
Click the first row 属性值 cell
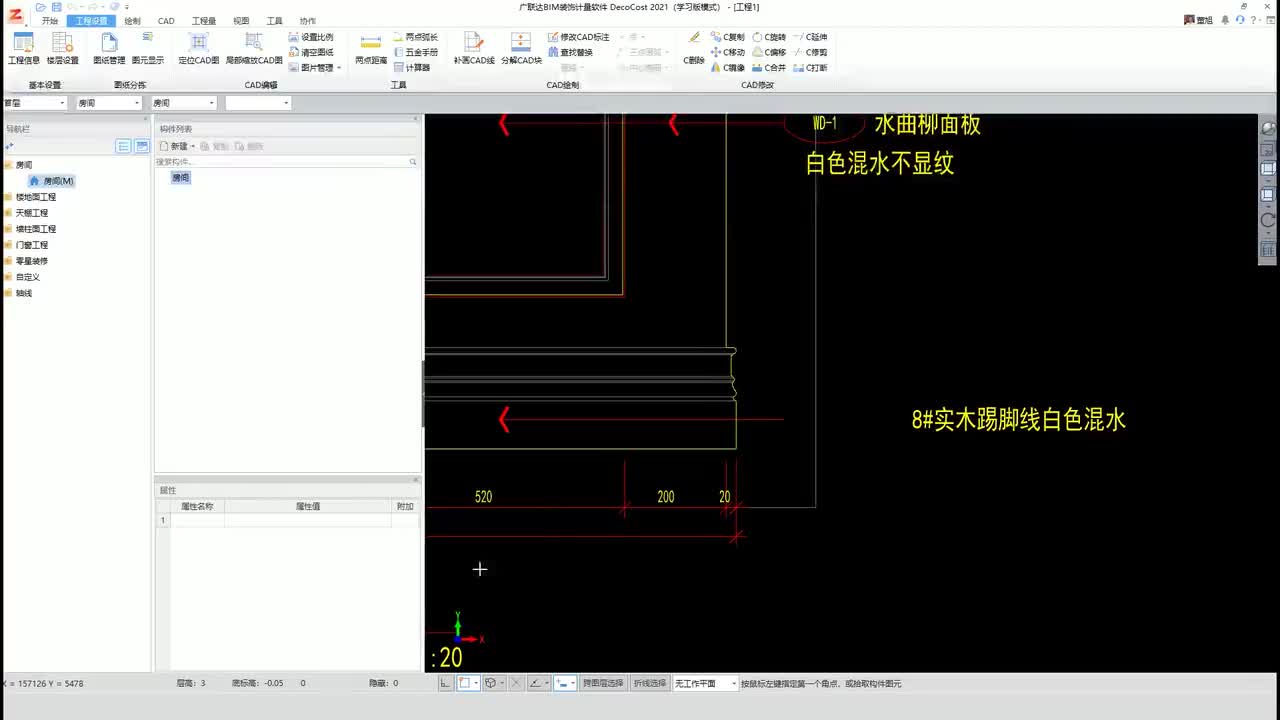(x=307, y=521)
